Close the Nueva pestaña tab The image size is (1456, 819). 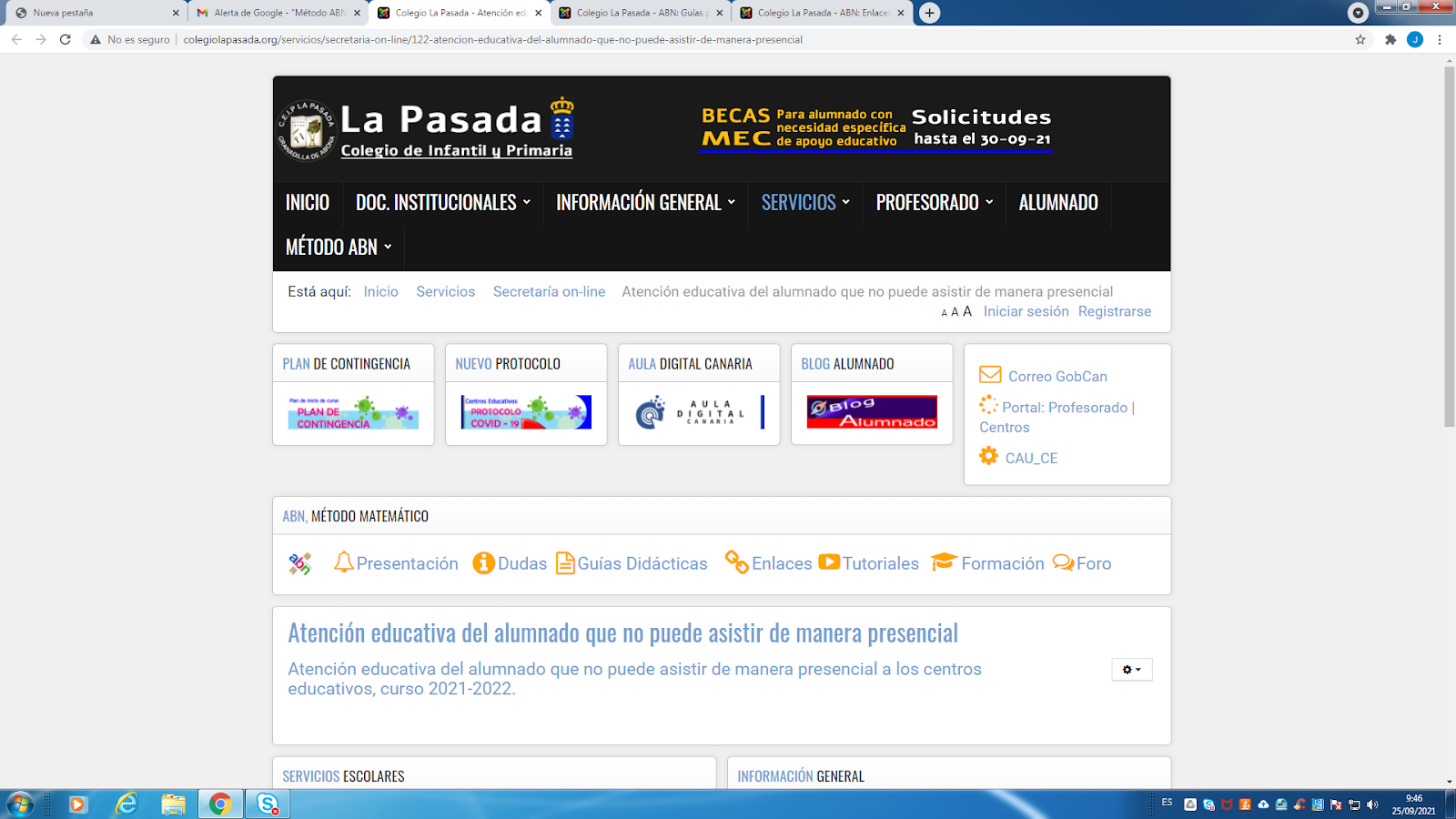click(x=176, y=13)
